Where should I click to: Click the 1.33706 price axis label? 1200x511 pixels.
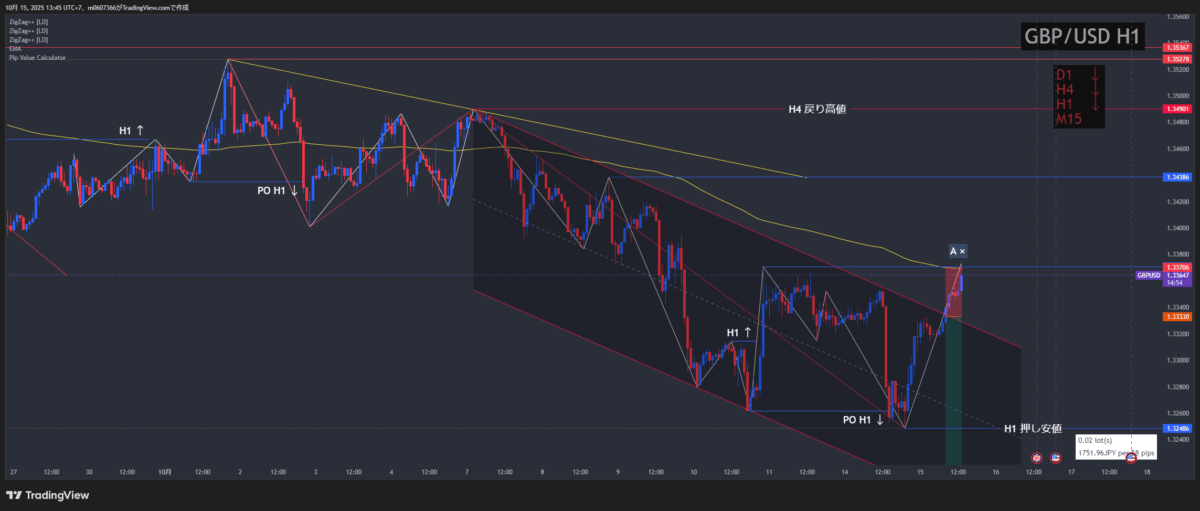(x=1177, y=267)
